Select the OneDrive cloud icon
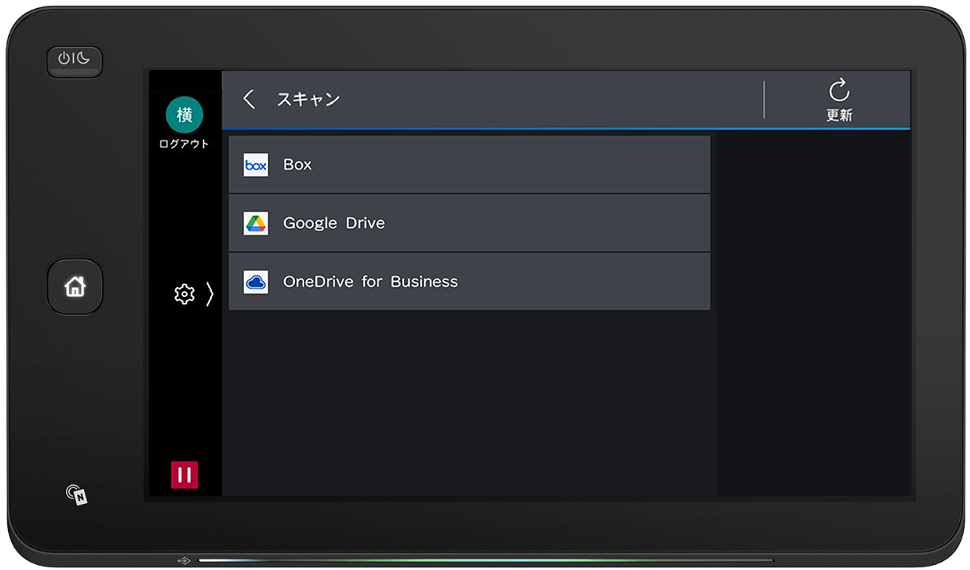The width and height of the screenshot is (970, 570). tap(255, 282)
